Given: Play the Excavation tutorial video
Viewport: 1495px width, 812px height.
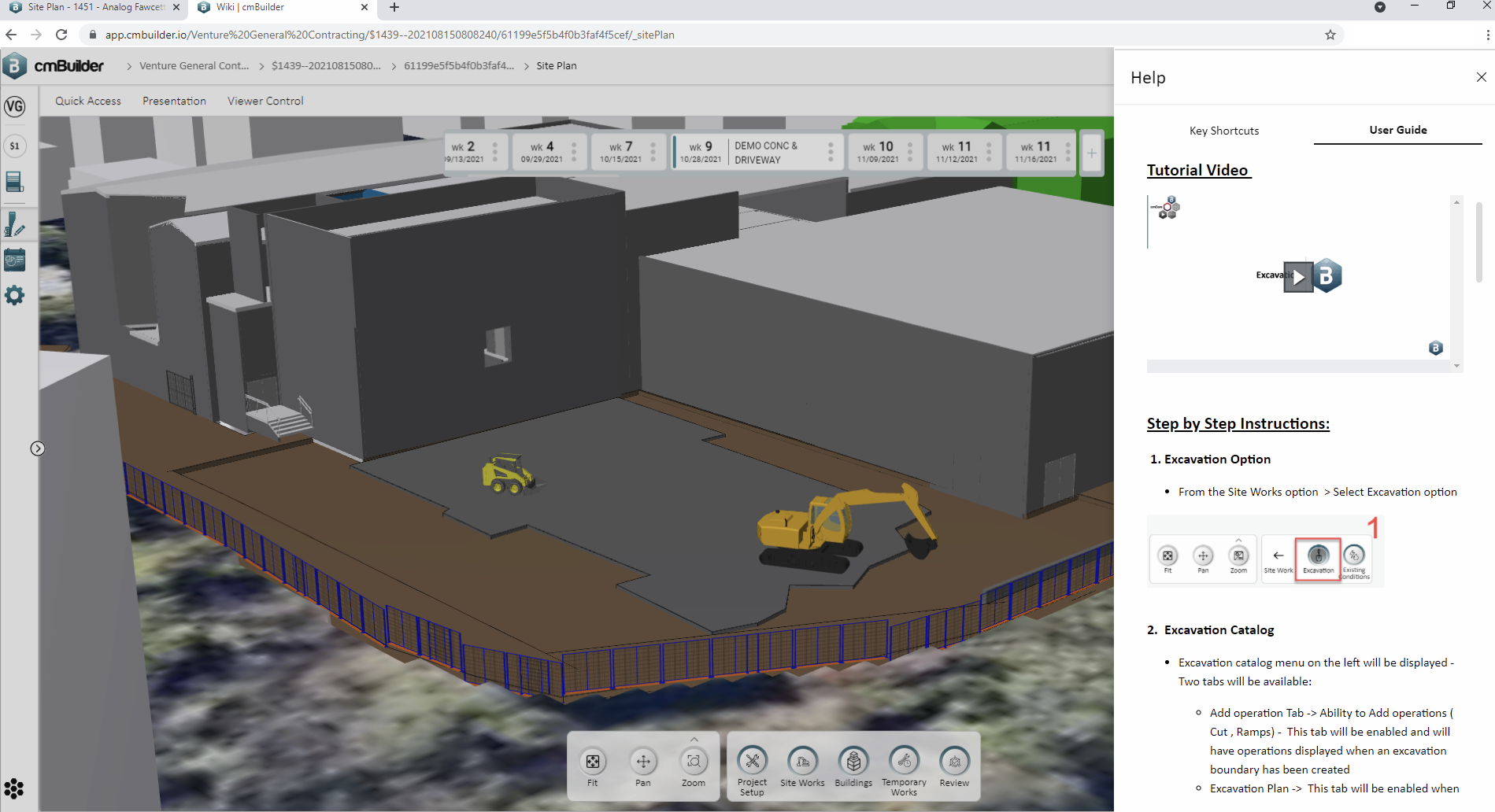Looking at the screenshot, I should tap(1298, 277).
